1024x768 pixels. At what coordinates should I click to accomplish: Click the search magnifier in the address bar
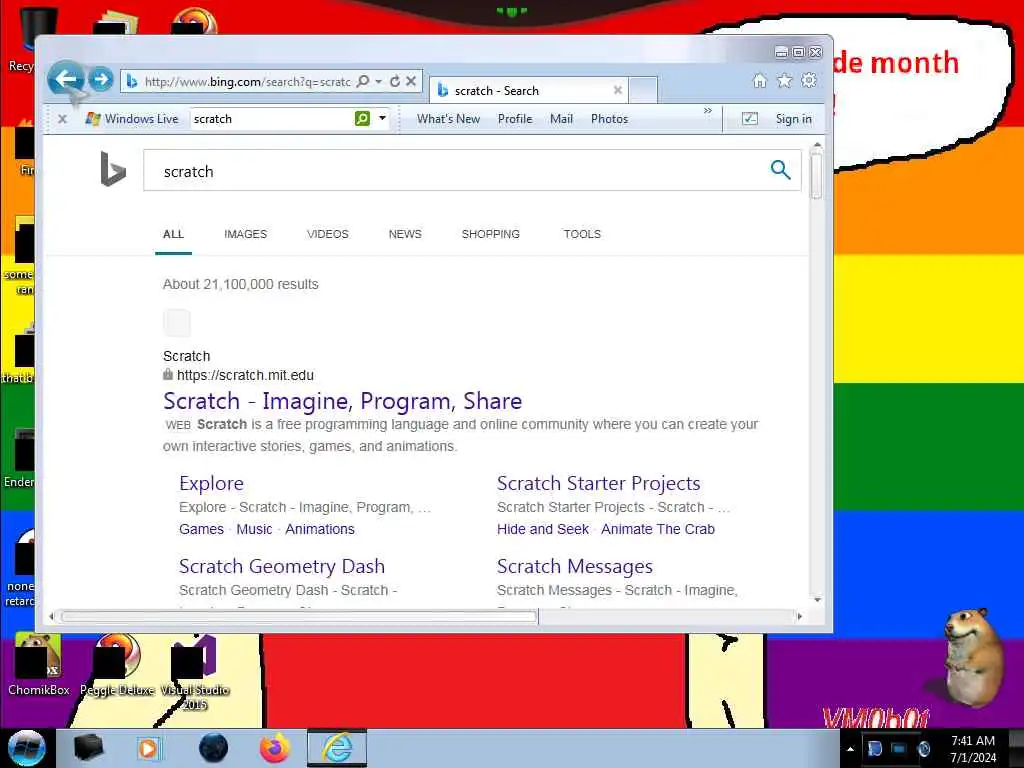tap(364, 81)
